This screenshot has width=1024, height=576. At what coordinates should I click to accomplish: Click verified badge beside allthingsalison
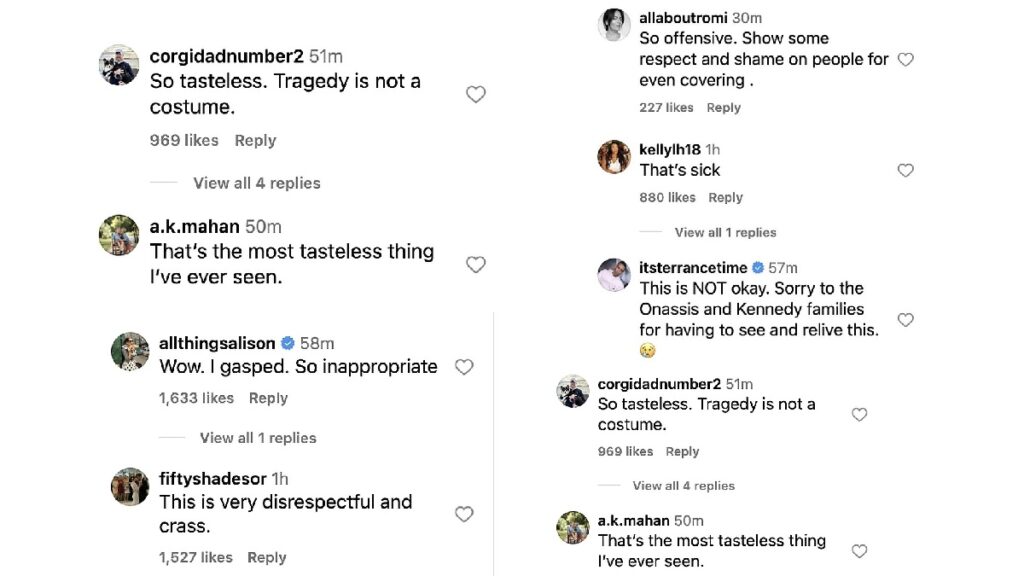pyautogui.click(x=287, y=344)
